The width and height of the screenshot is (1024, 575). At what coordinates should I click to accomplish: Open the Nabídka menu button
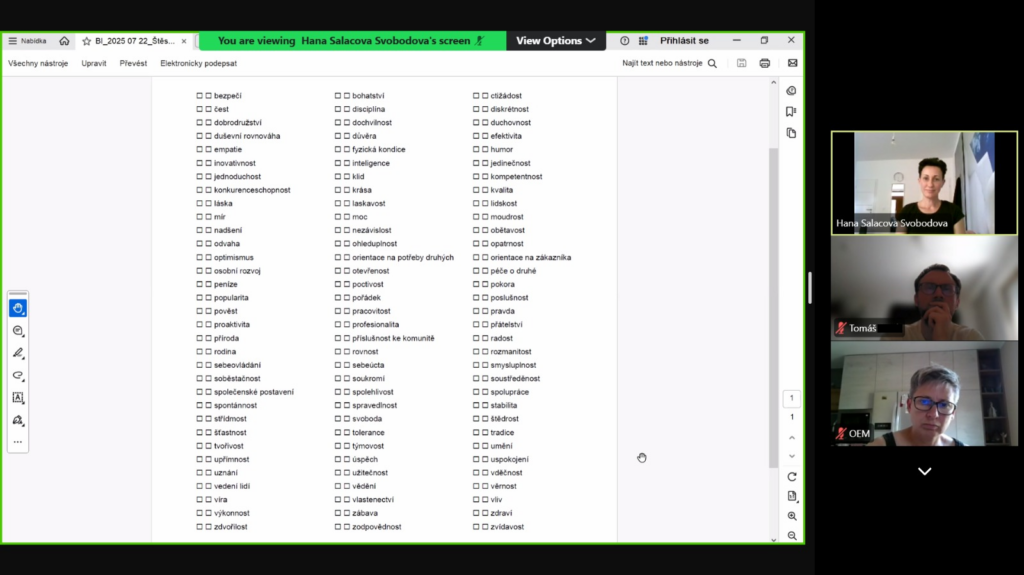coord(27,41)
